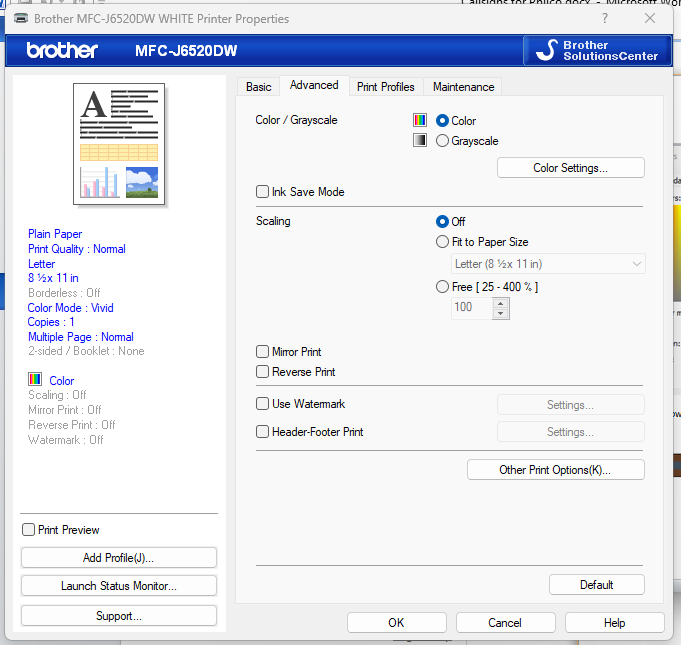This screenshot has height=645, width=681.
Task: Click '2-sided / Booklet : None' text
Action: 86,351
